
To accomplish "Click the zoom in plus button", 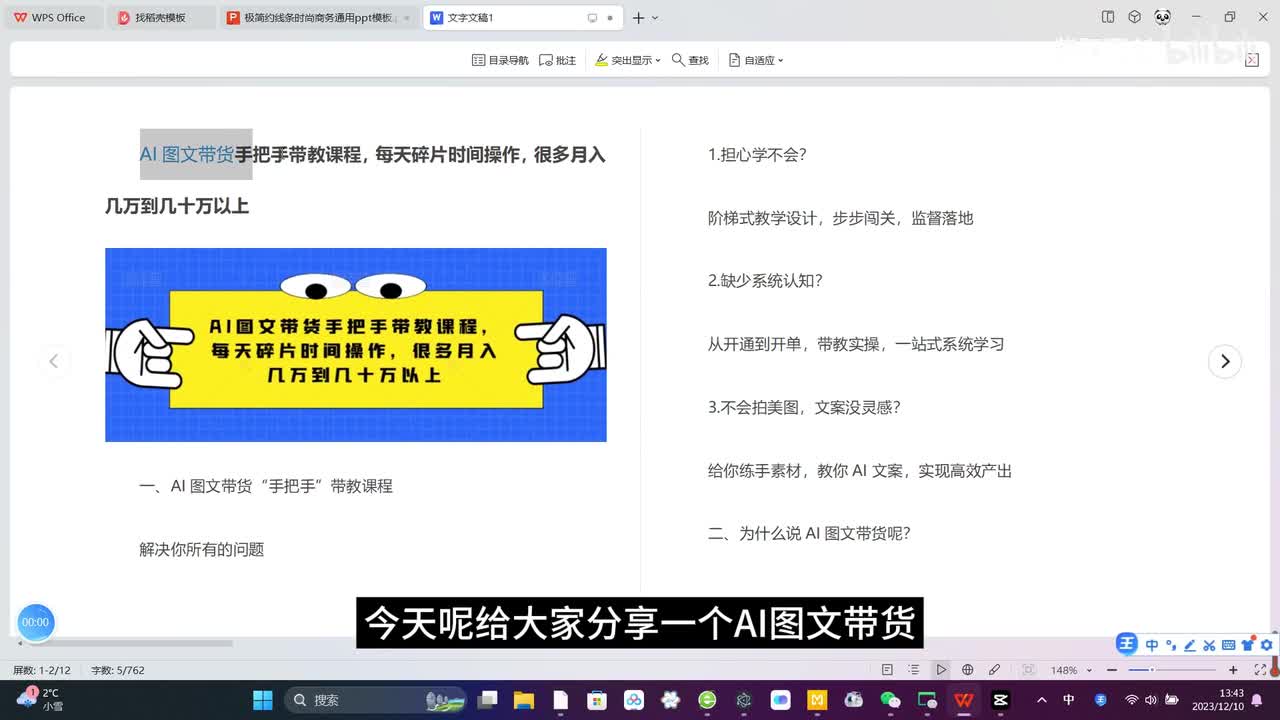I will [x=1233, y=670].
